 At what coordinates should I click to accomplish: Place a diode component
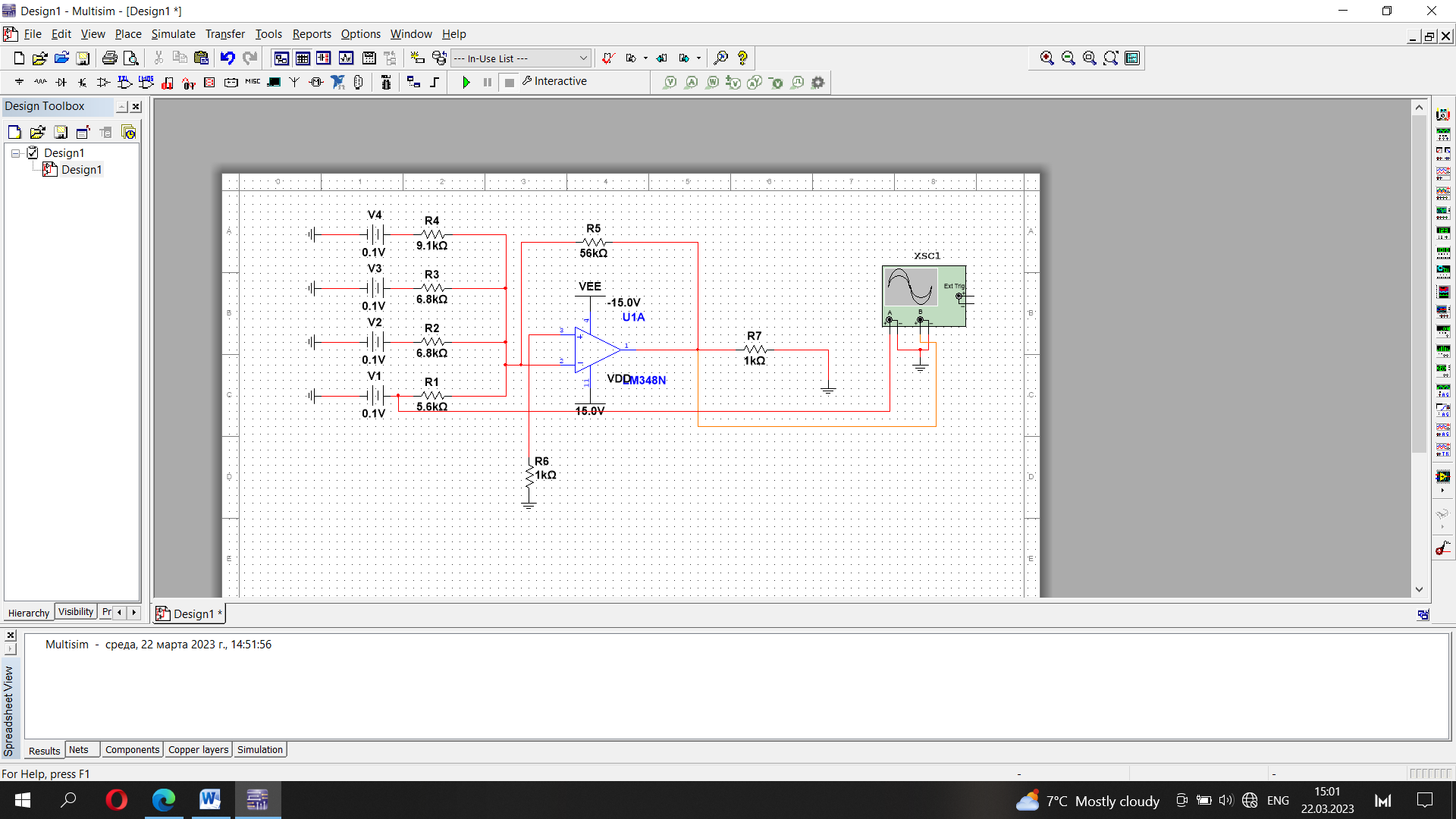(61, 82)
